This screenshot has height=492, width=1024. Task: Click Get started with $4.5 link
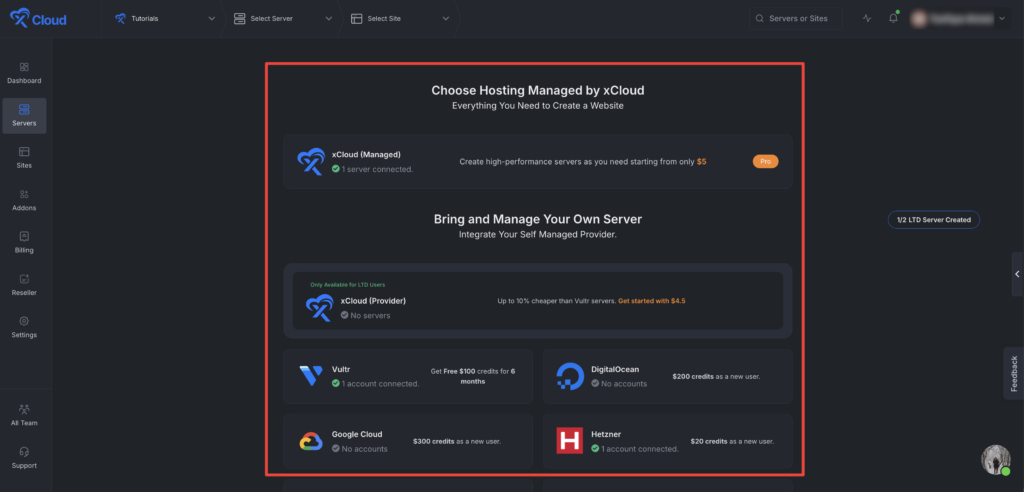point(652,301)
